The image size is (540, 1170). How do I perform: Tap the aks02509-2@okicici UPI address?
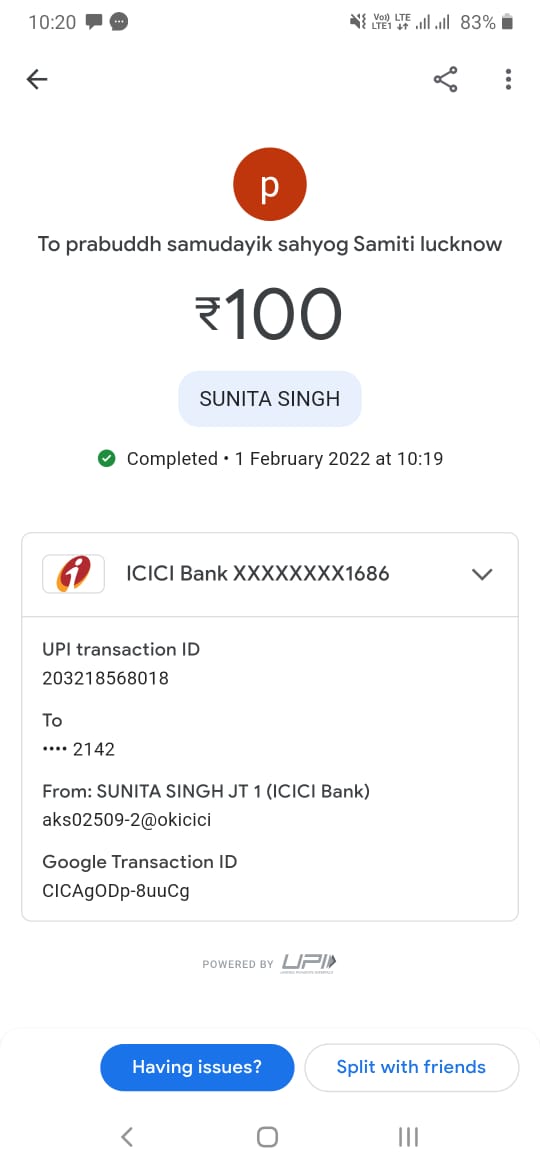point(127,820)
